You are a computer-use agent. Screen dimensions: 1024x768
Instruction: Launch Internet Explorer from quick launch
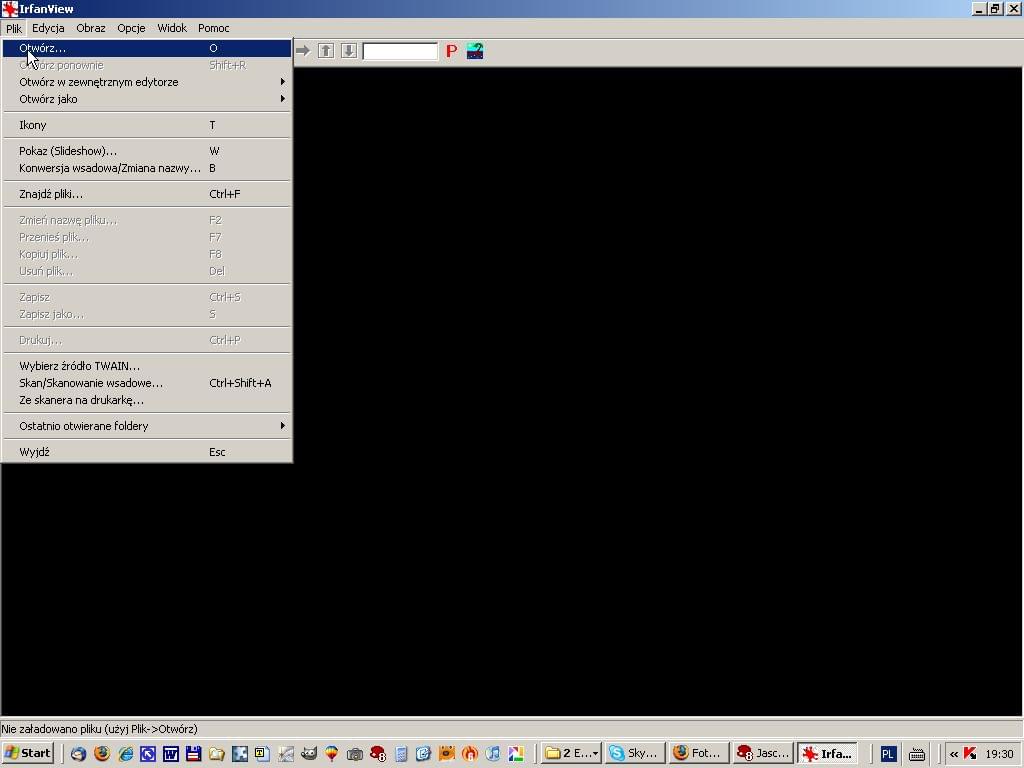[125, 754]
